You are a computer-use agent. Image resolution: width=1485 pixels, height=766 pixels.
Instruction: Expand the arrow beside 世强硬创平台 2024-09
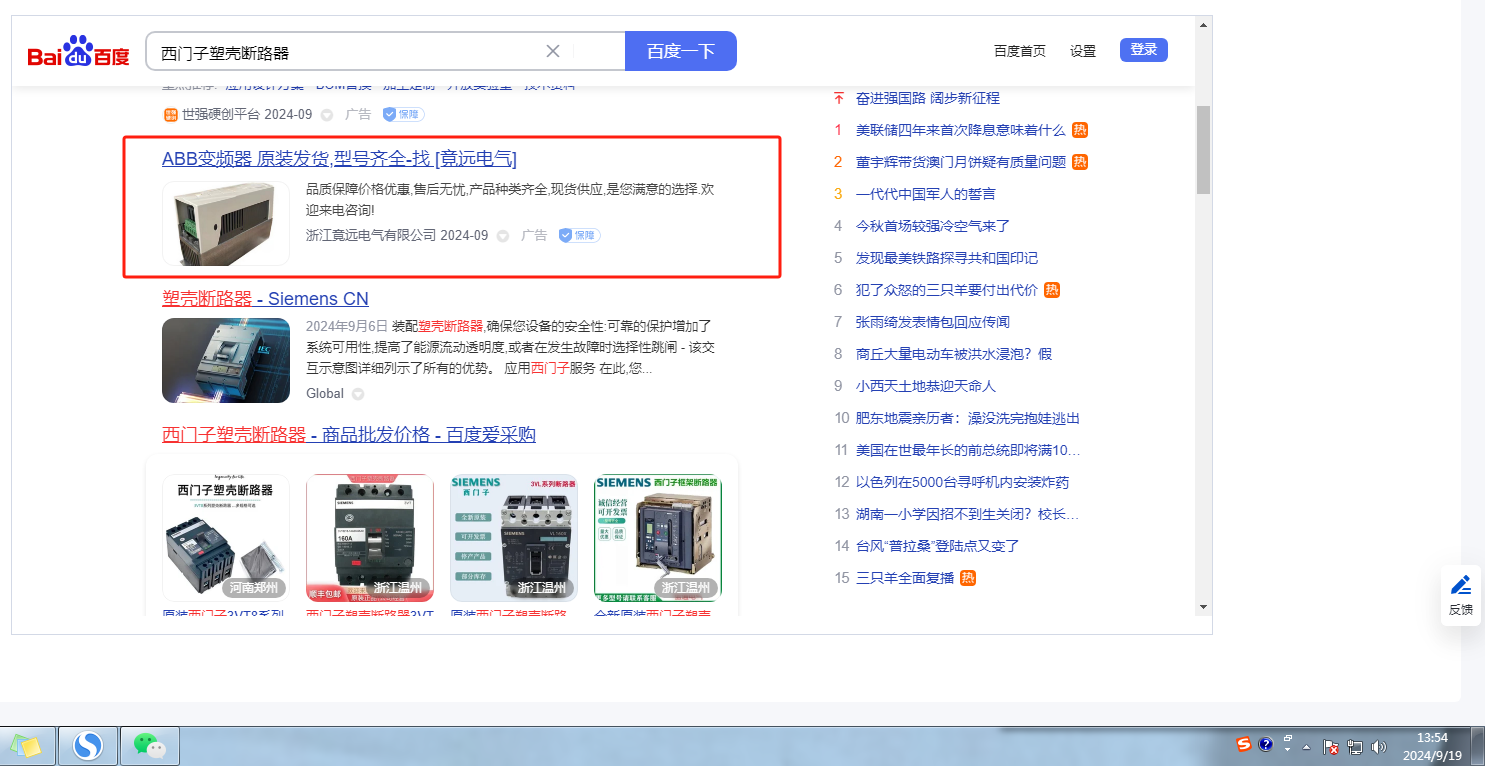[x=327, y=115]
